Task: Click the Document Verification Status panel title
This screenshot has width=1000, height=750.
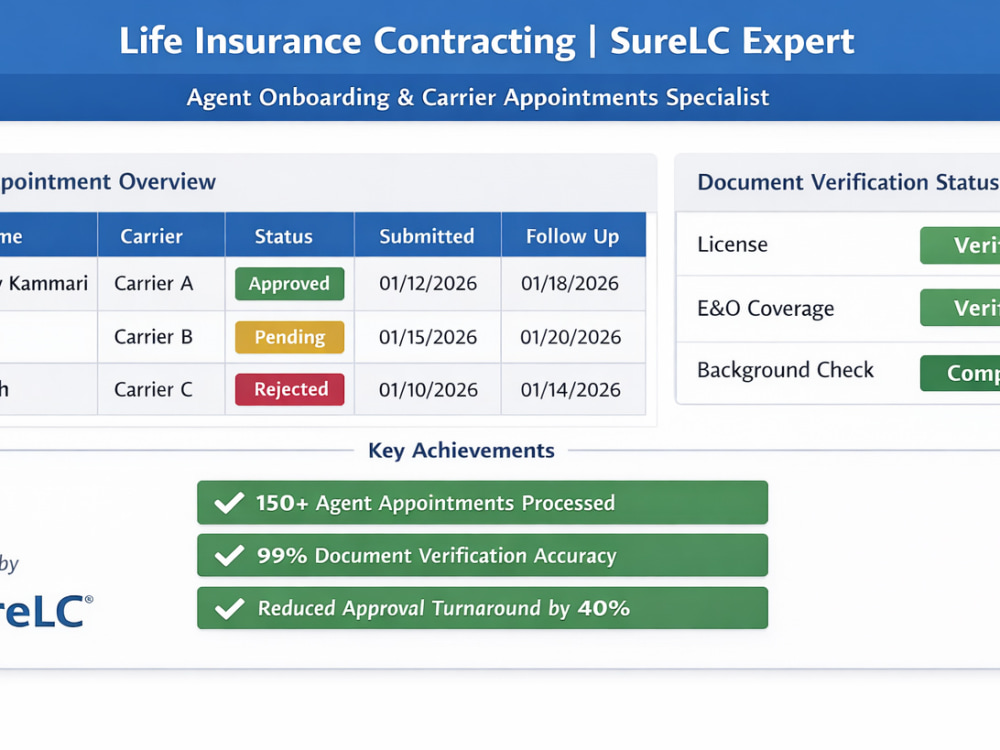Action: point(848,182)
